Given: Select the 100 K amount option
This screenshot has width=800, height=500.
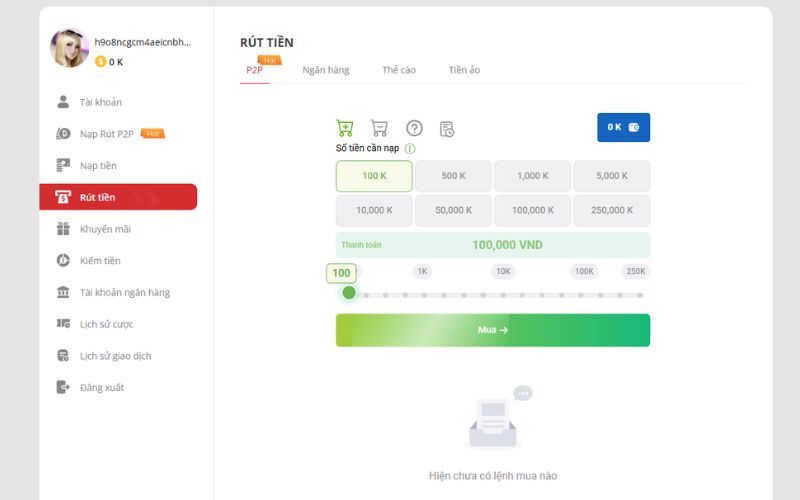Looking at the screenshot, I should [374, 176].
